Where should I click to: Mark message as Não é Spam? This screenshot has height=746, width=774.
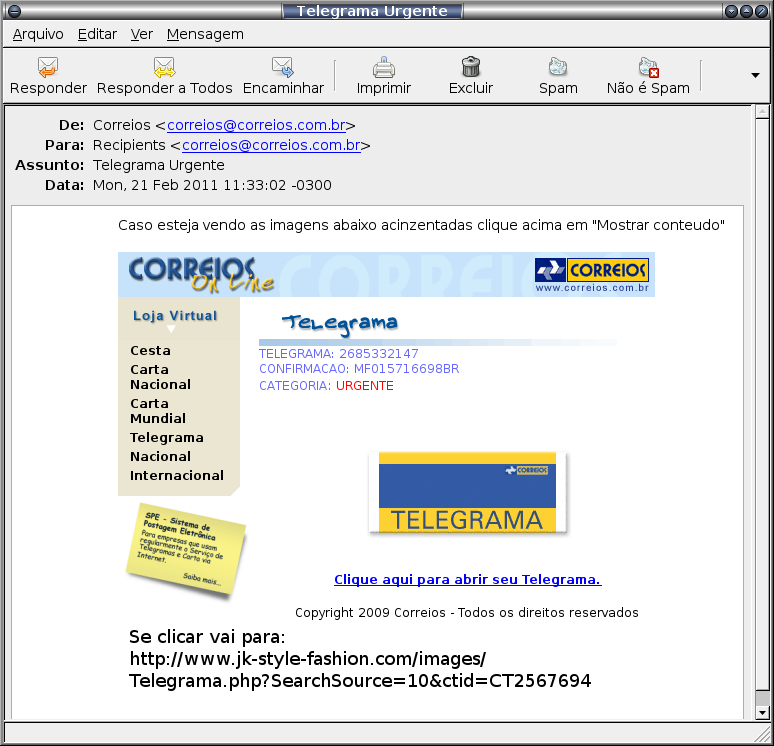pos(648,76)
